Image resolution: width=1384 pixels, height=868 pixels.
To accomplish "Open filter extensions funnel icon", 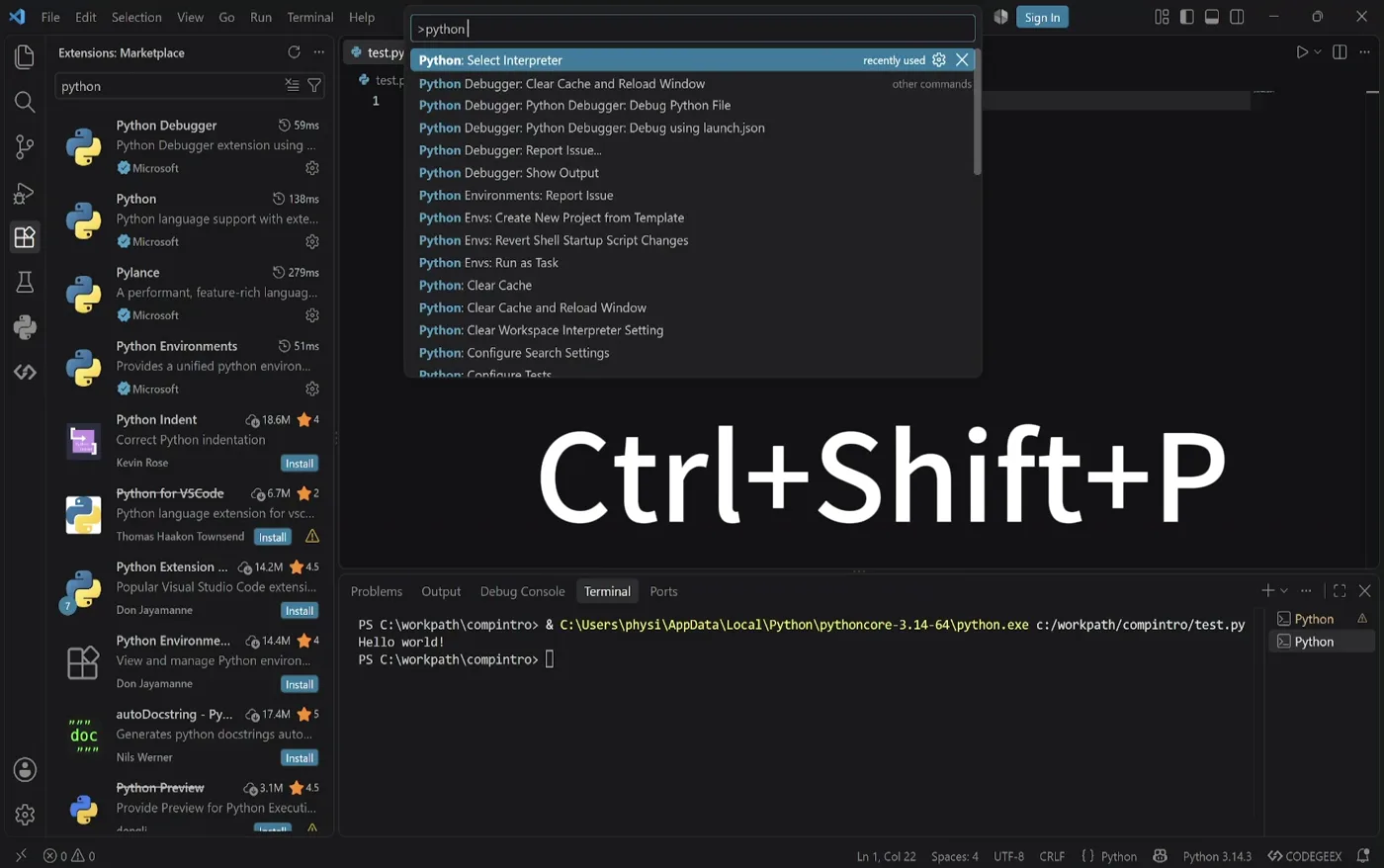I will [314, 86].
